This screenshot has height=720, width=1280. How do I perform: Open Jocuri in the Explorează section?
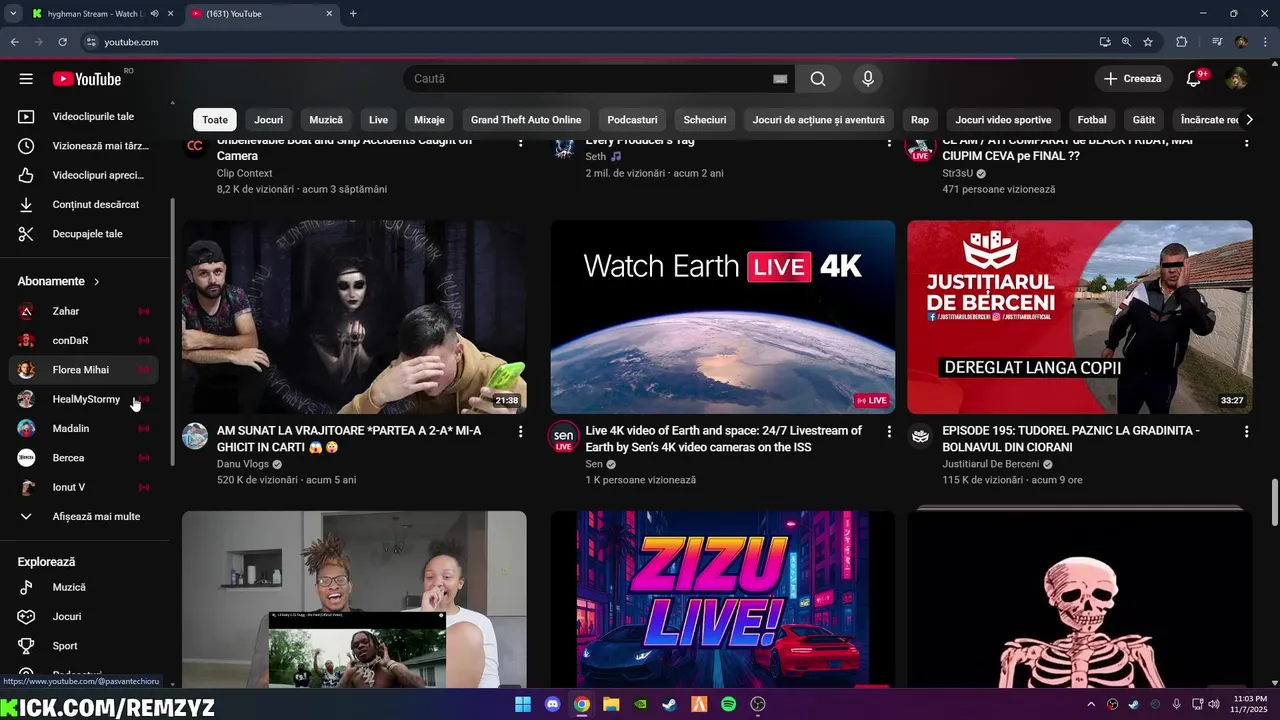click(x=83, y=617)
